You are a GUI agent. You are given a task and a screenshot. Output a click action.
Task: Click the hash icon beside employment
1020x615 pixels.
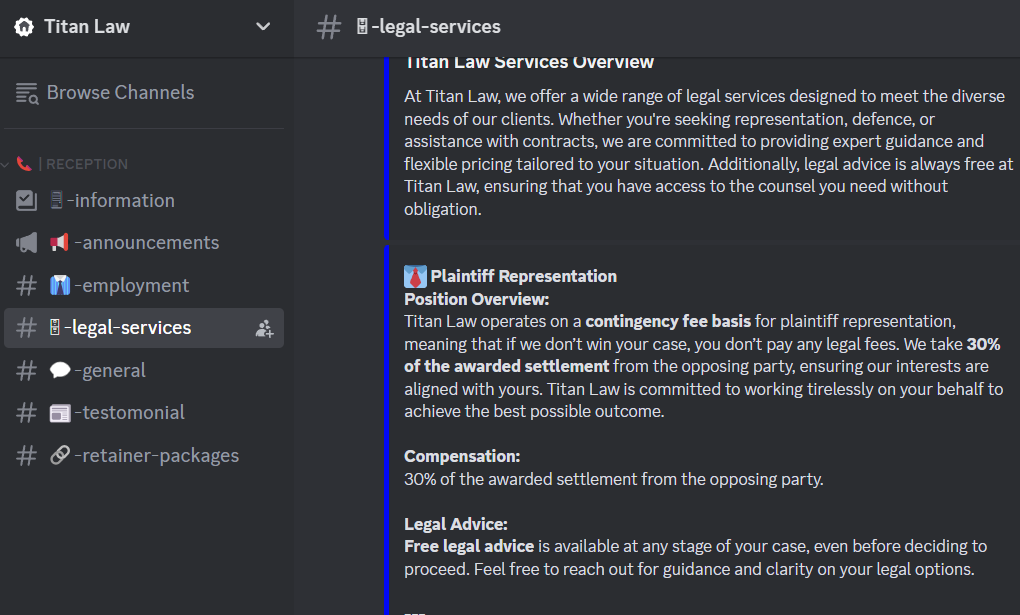point(26,285)
